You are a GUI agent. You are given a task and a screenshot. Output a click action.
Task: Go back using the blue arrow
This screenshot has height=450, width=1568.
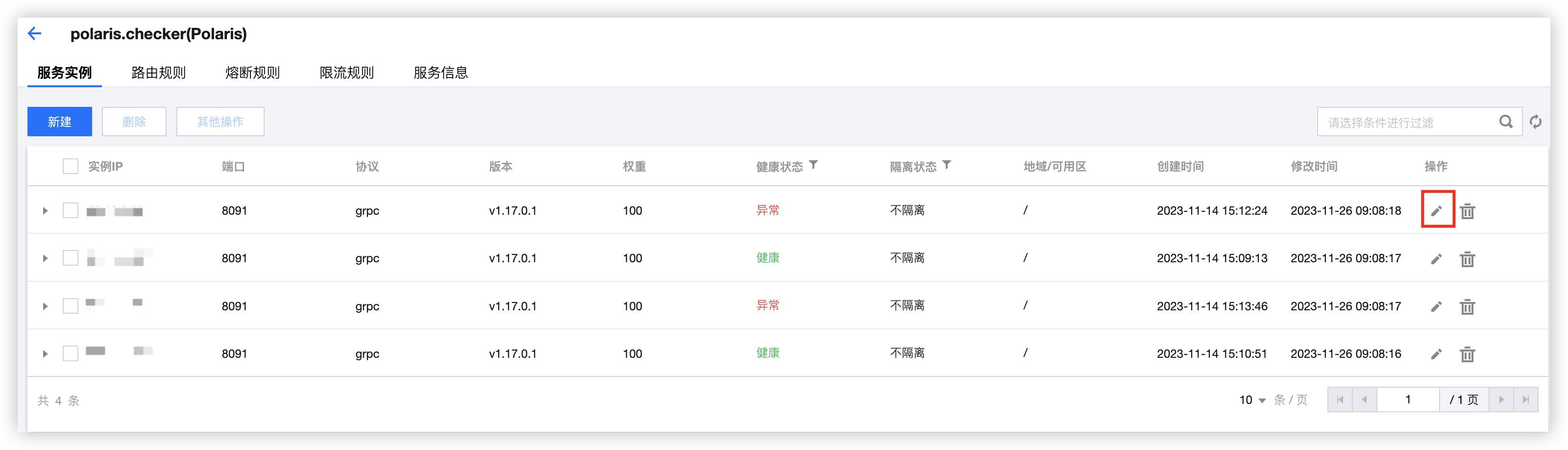coord(35,33)
